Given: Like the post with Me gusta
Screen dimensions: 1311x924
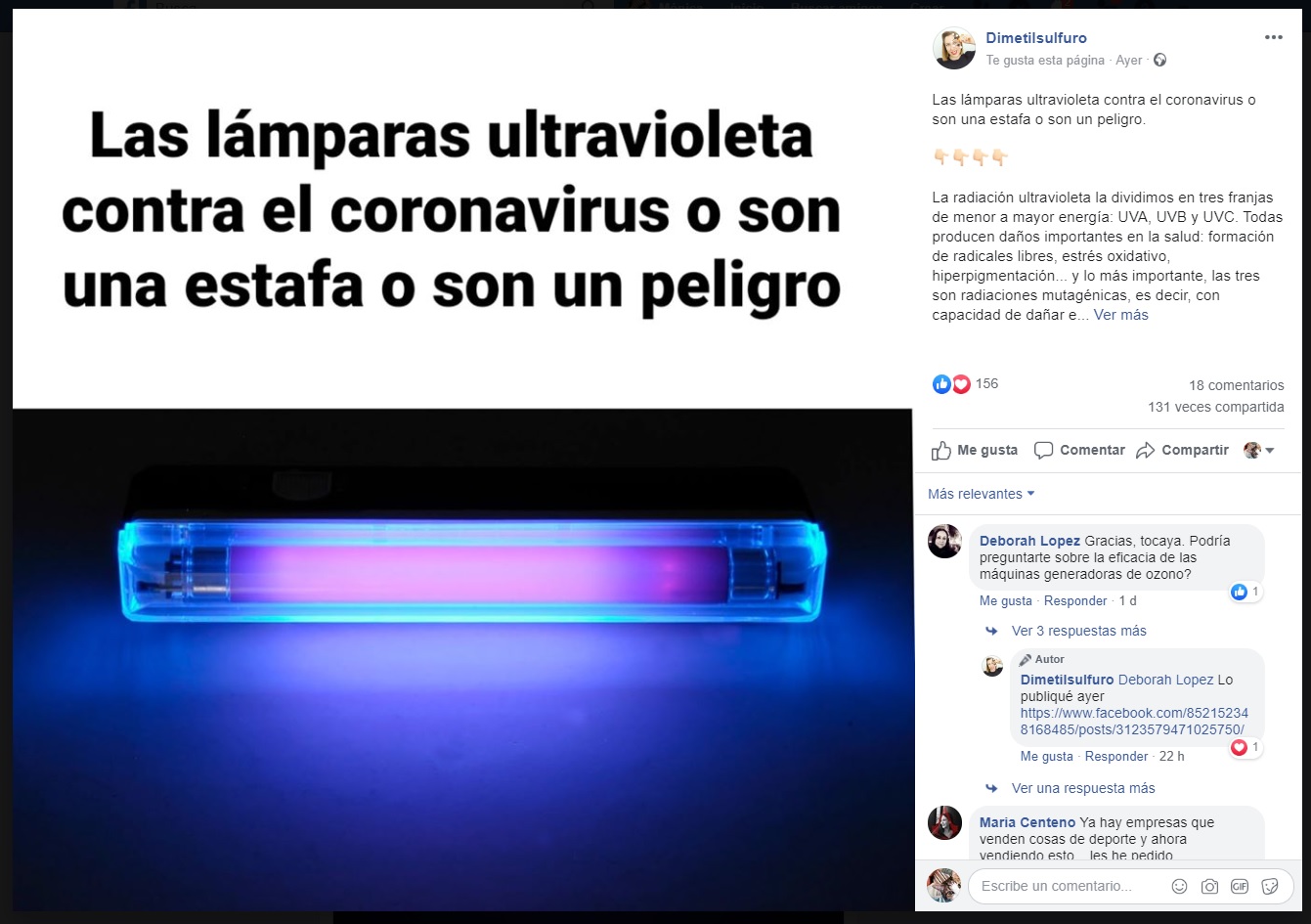Looking at the screenshot, I should [x=975, y=451].
